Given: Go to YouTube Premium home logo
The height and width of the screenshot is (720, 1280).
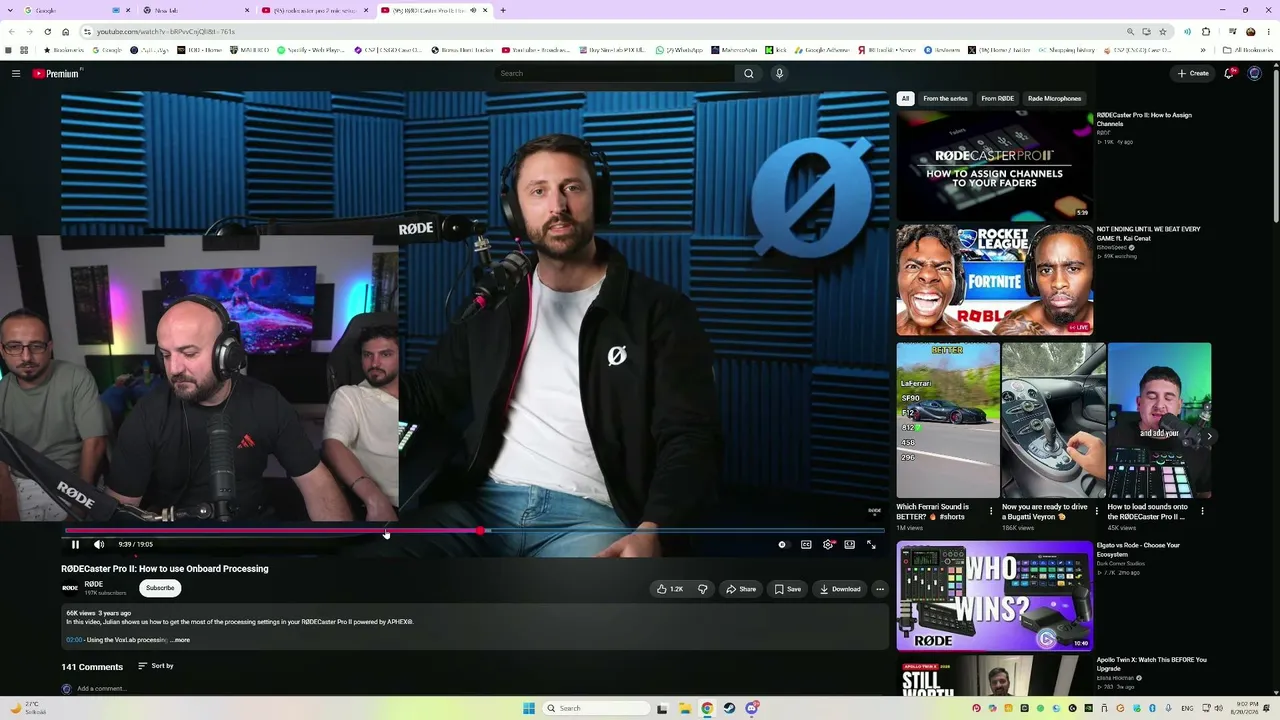Looking at the screenshot, I should (x=56, y=73).
